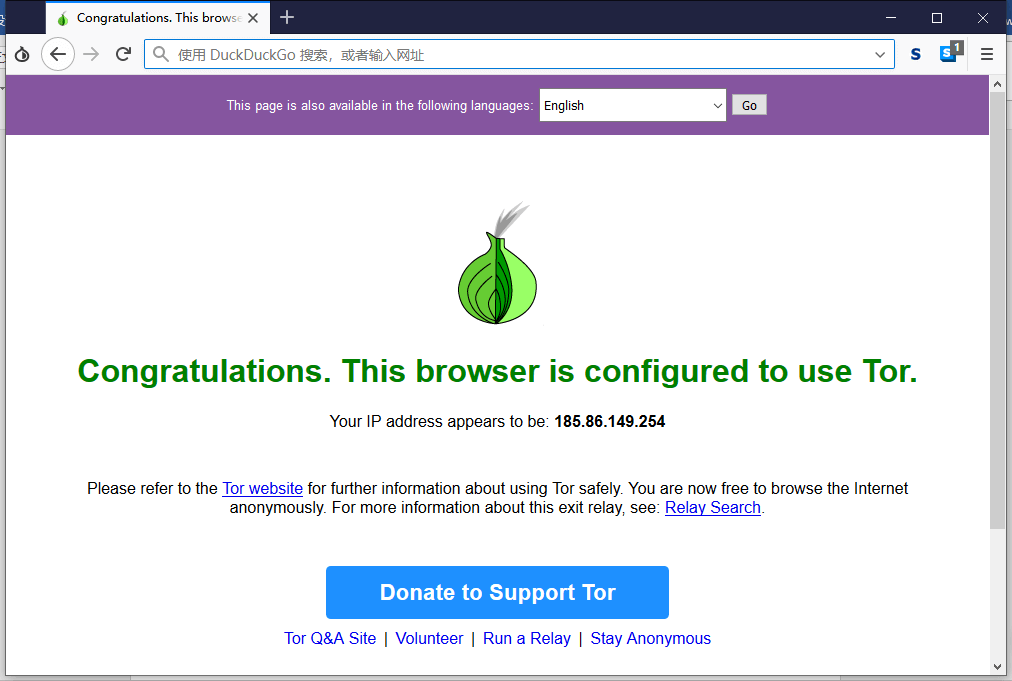
Task: Open the blue S extension icon
Action: pos(915,54)
